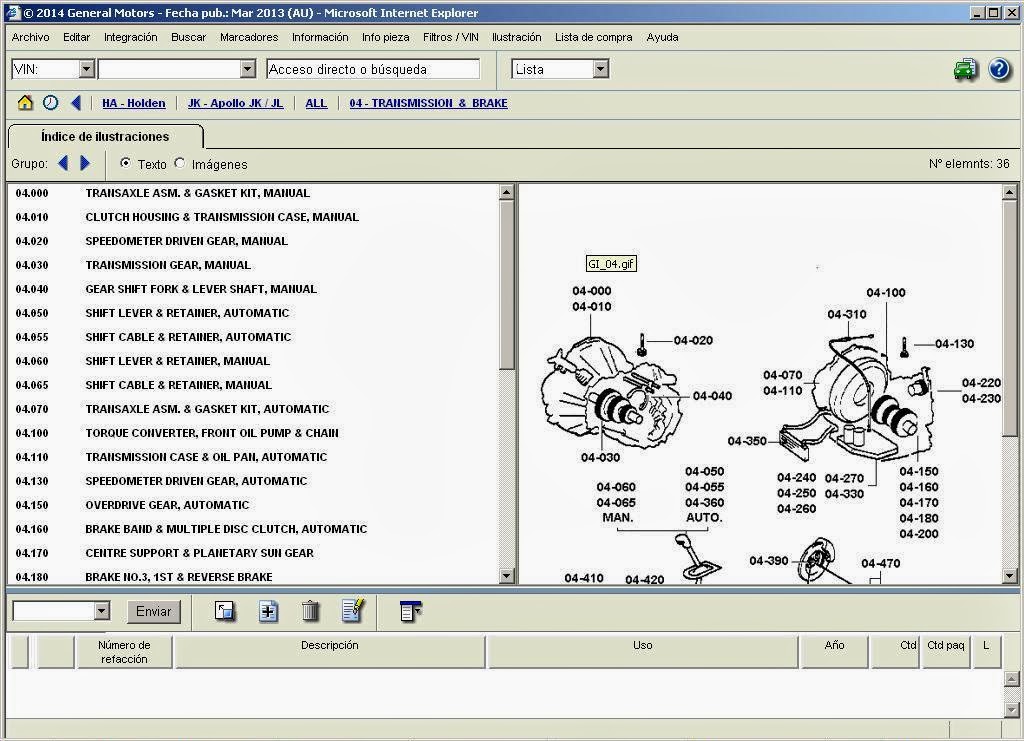Open the Info pieza menu

point(386,37)
